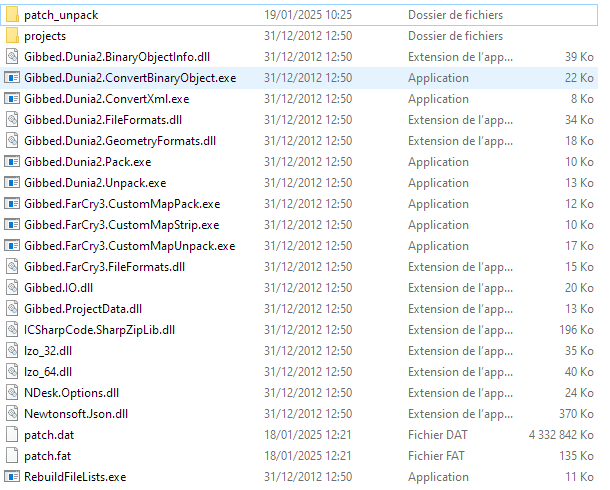Select file name Gibbed.Dunia2.Unpack.exe
Viewport: 610px width, 490px height.
(x=95, y=183)
